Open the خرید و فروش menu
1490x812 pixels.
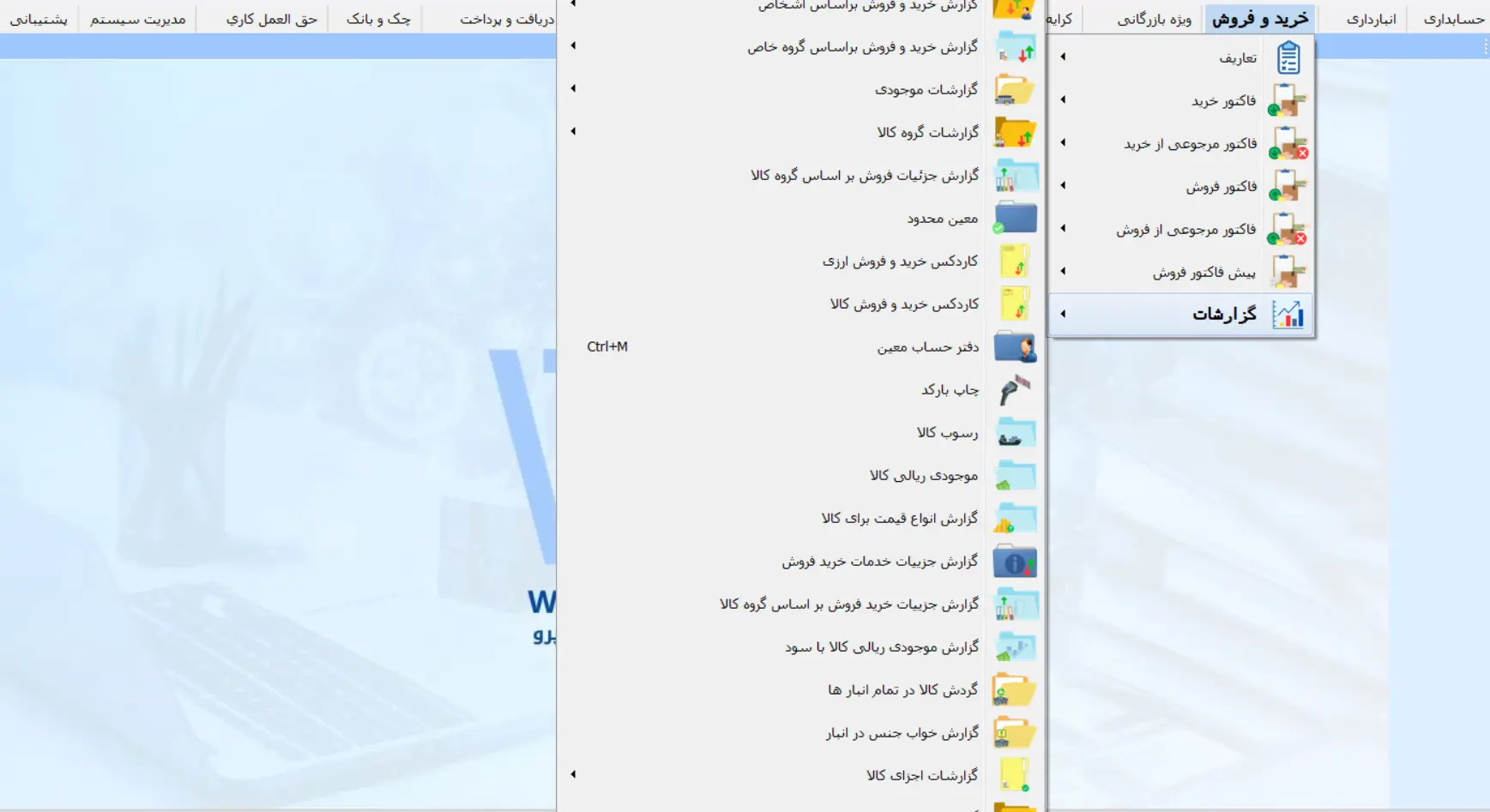(x=1260, y=19)
